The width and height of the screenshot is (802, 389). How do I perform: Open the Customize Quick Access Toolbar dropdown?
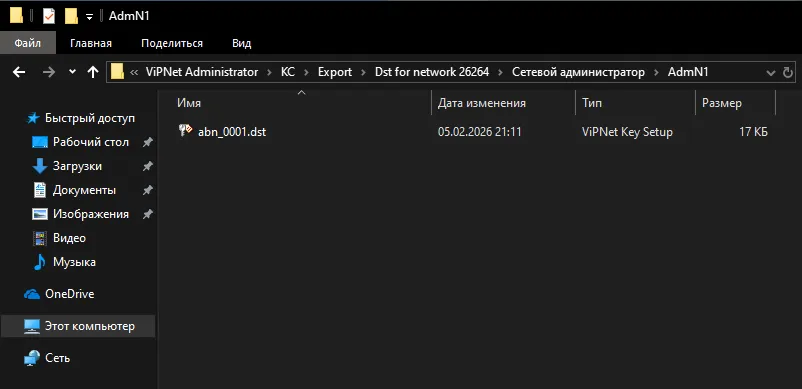[x=90, y=17]
